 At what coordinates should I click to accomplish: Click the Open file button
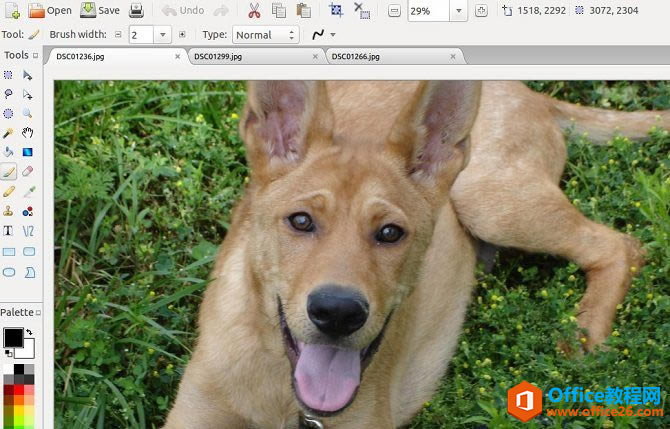[50, 10]
